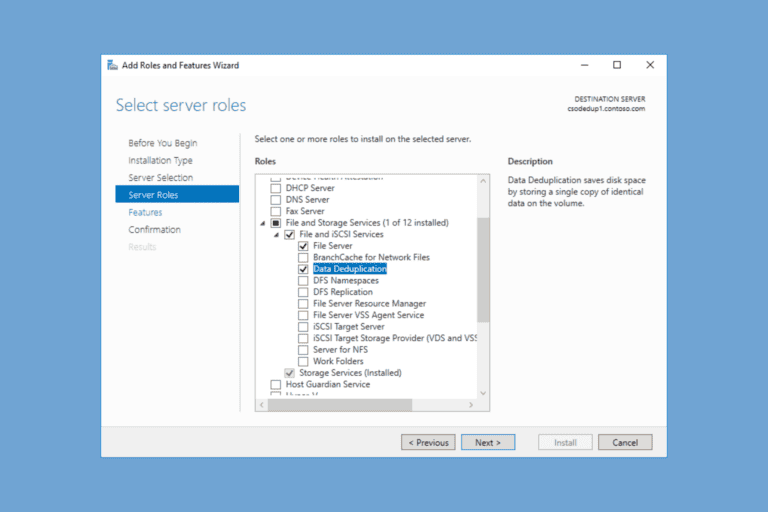Click the wizard icon in the title bar
768x512 pixels.
point(112,65)
